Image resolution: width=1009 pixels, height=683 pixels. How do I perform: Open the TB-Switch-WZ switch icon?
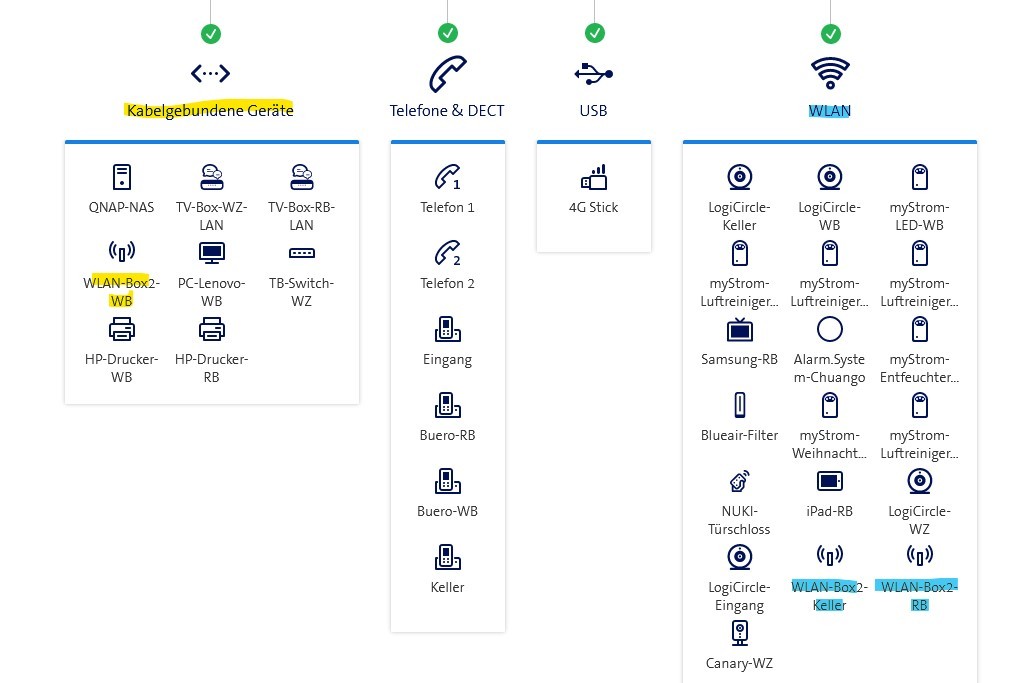click(301, 253)
